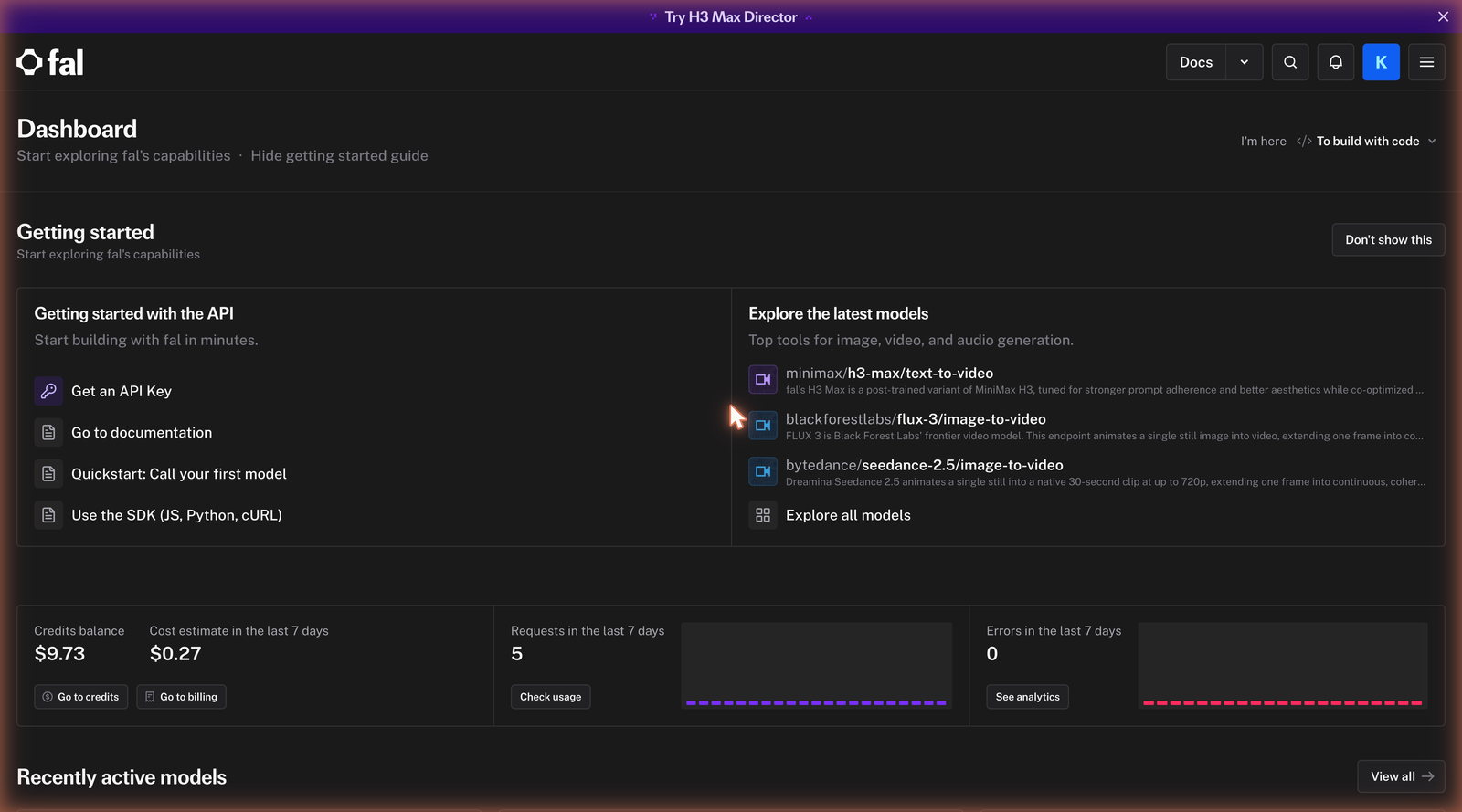Click the key icon beside Get an API Key
This screenshot has width=1462, height=812.
pos(48,391)
